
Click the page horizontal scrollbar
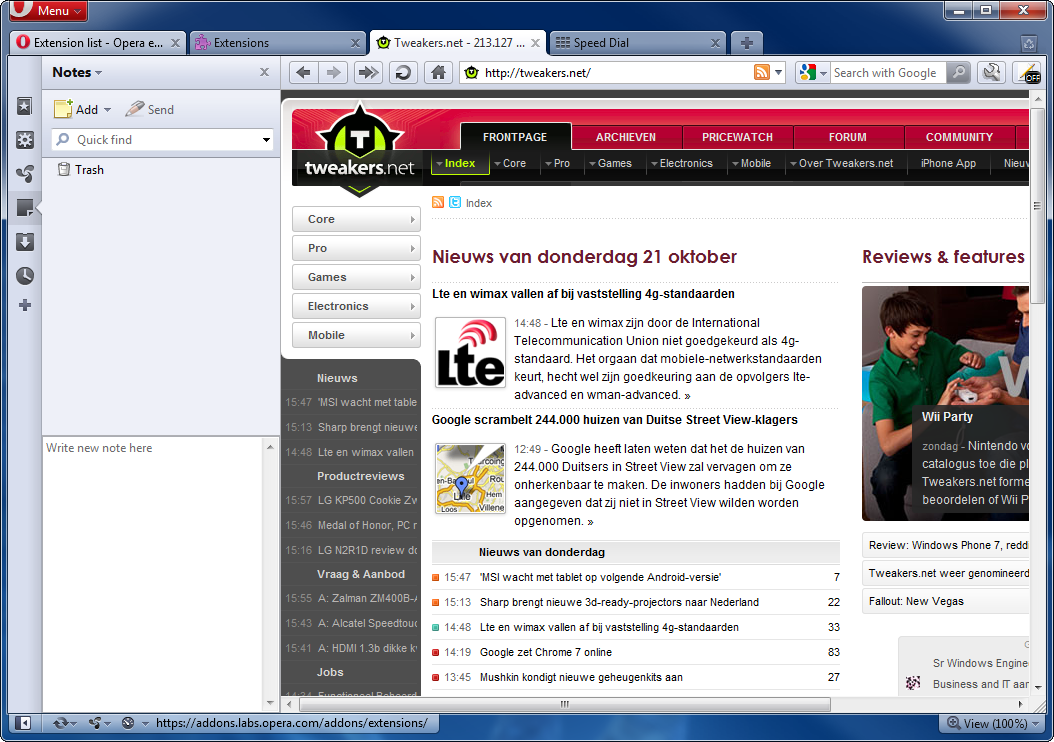click(565, 704)
